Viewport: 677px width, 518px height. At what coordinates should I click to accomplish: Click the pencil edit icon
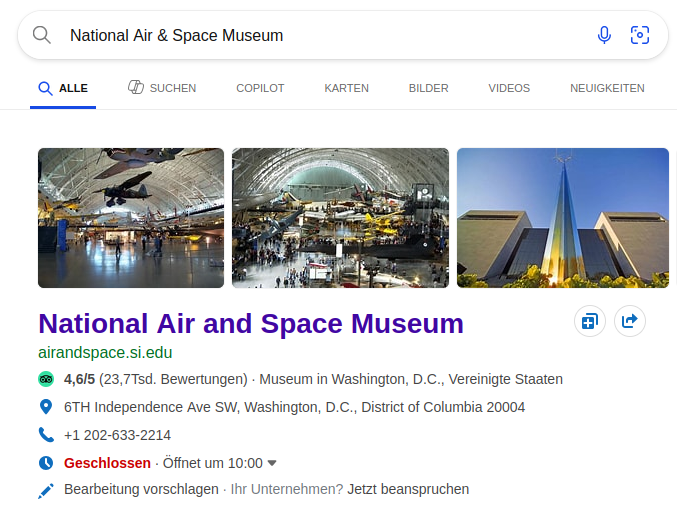pyautogui.click(x=46, y=490)
